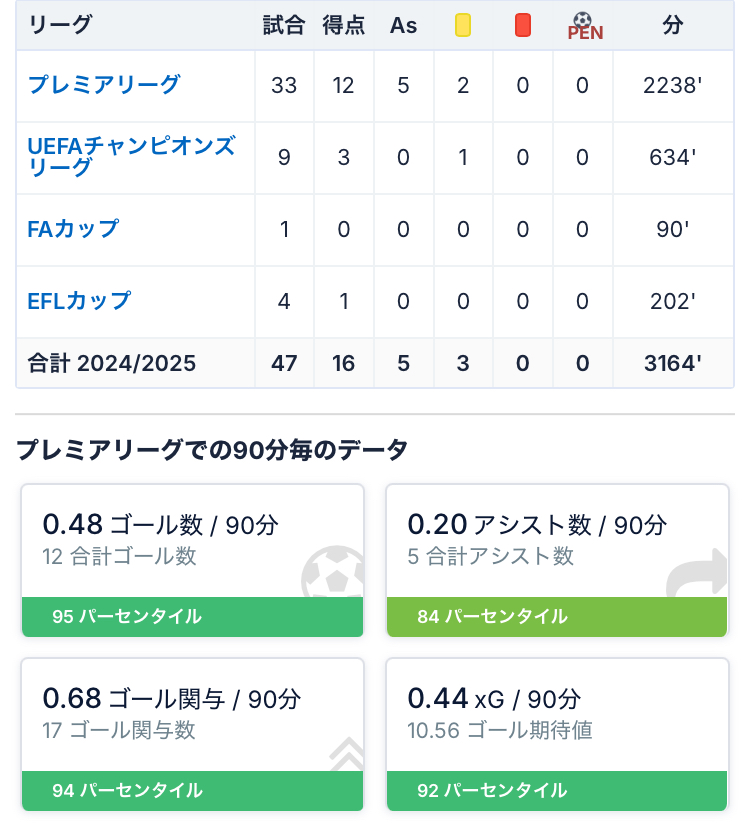The width and height of the screenshot is (750, 827).
Task: Click the yellow card column icon
Action: click(x=463, y=26)
